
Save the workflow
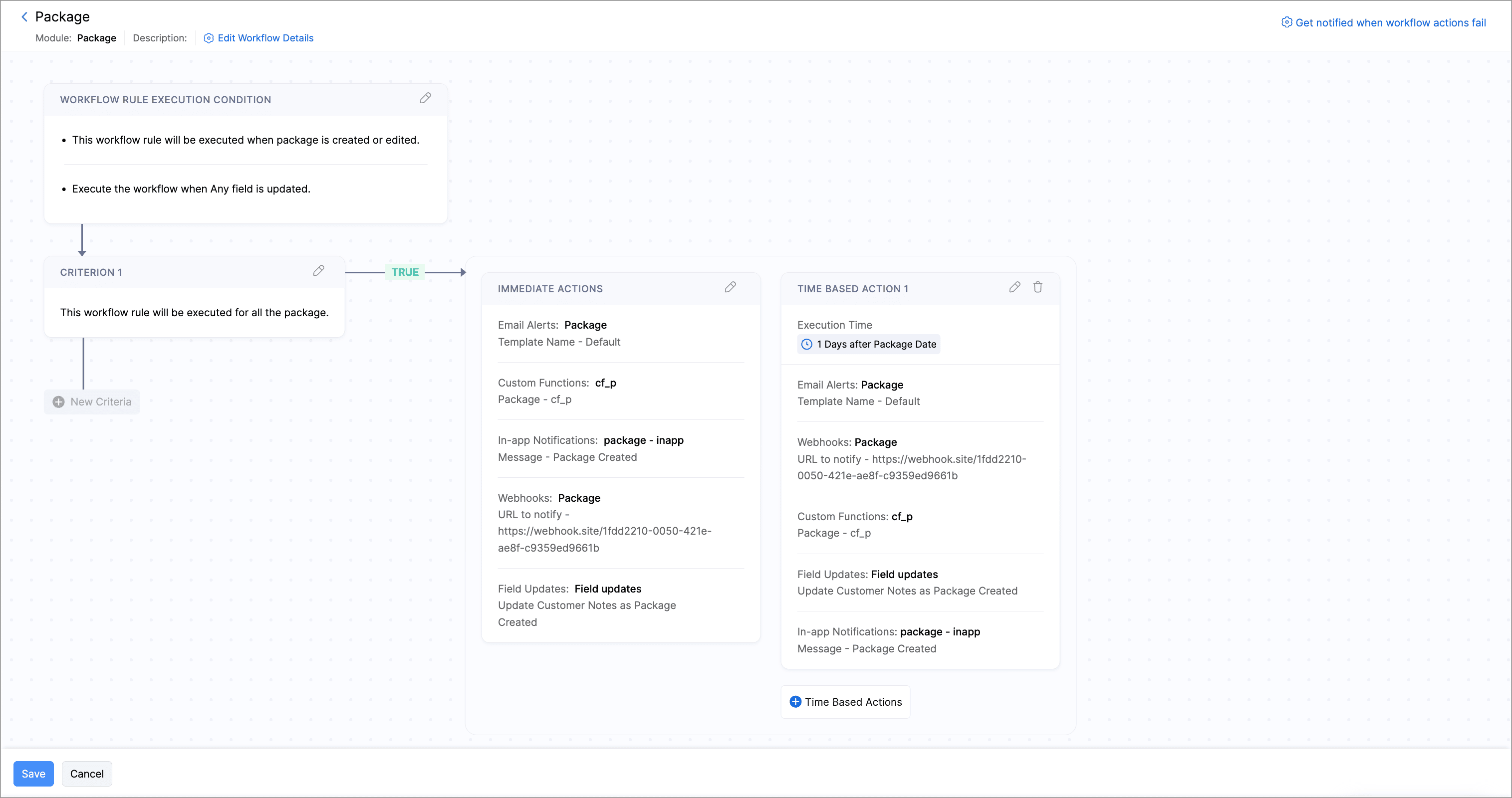pyautogui.click(x=33, y=774)
